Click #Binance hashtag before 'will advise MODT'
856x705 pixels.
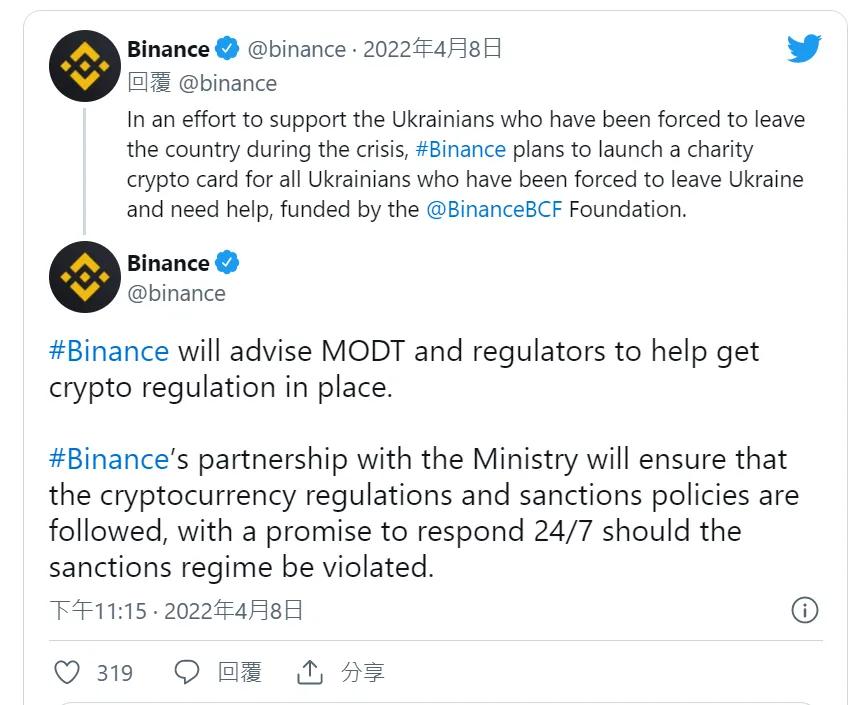click(109, 351)
